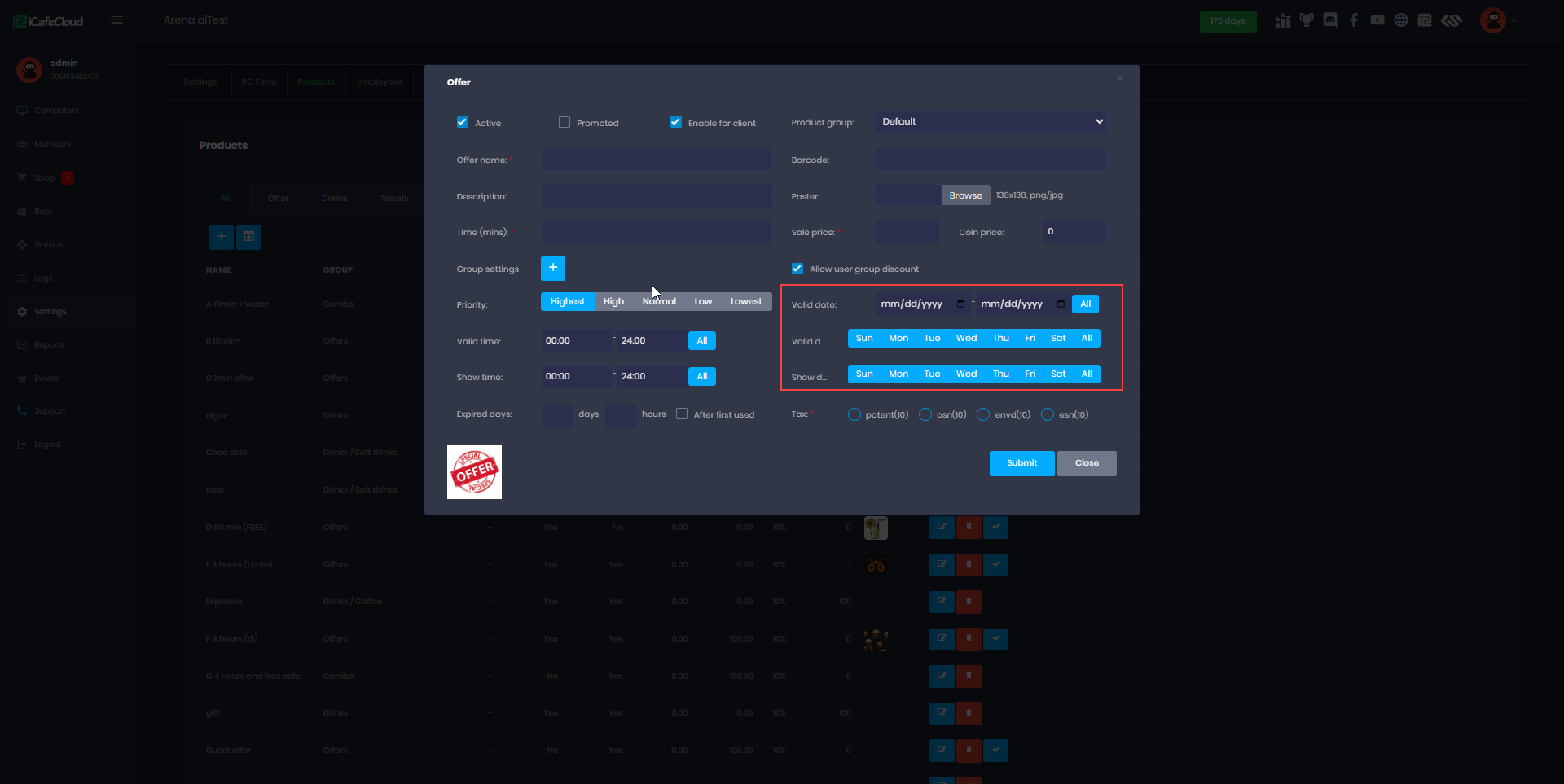Click the All button next to Valid time
This screenshot has height=784, width=1564.
point(702,340)
